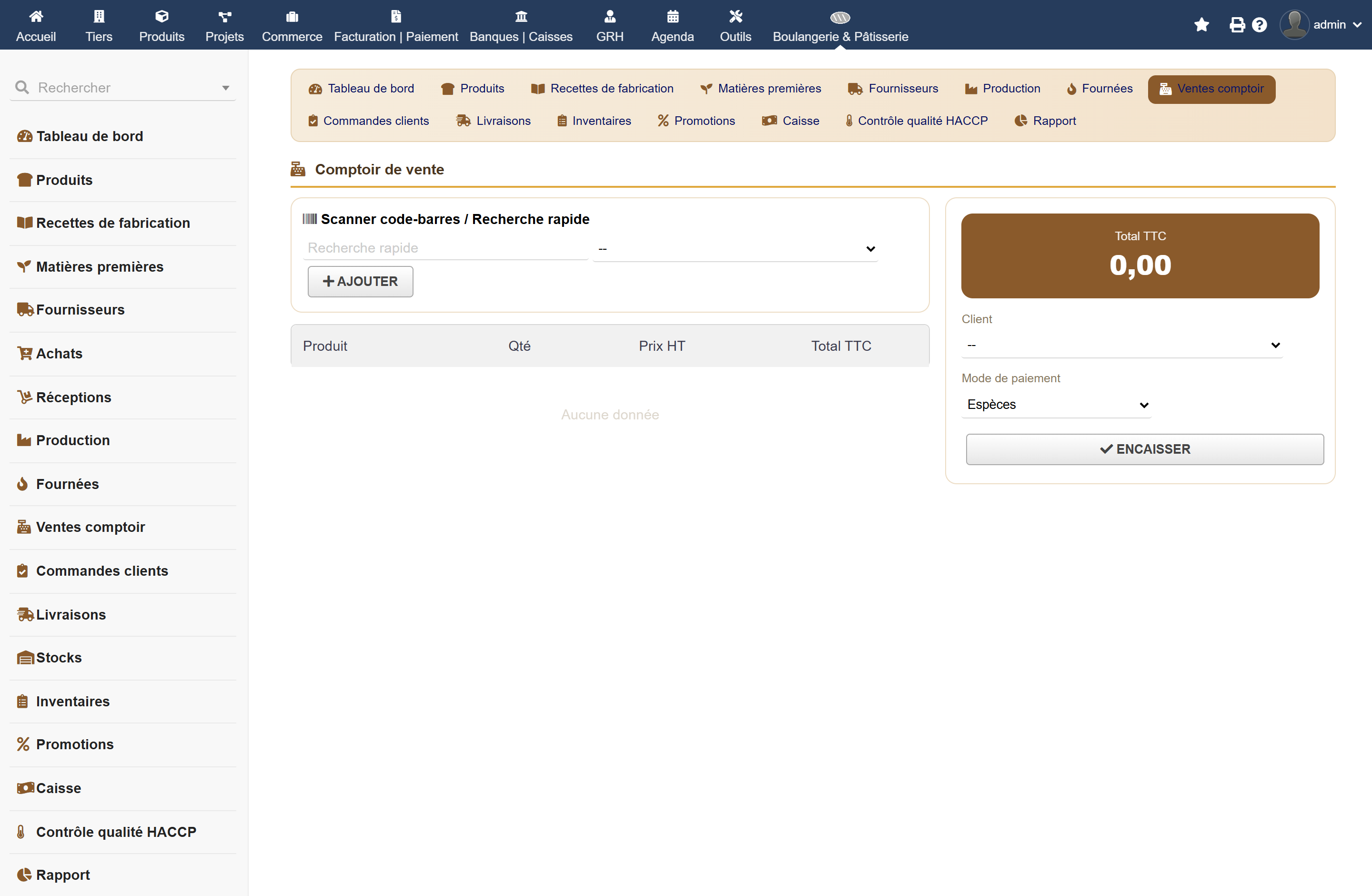
Task: Click the Banques bank building icon
Action: (x=521, y=16)
